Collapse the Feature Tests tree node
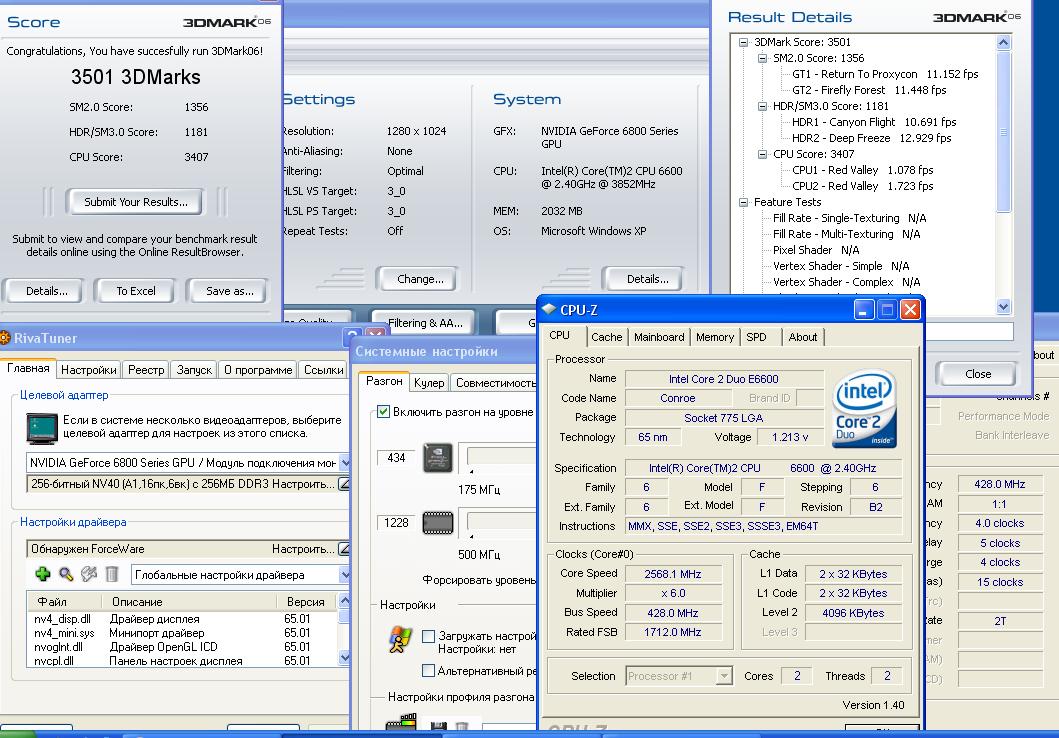The image size is (1059, 738). (743, 202)
